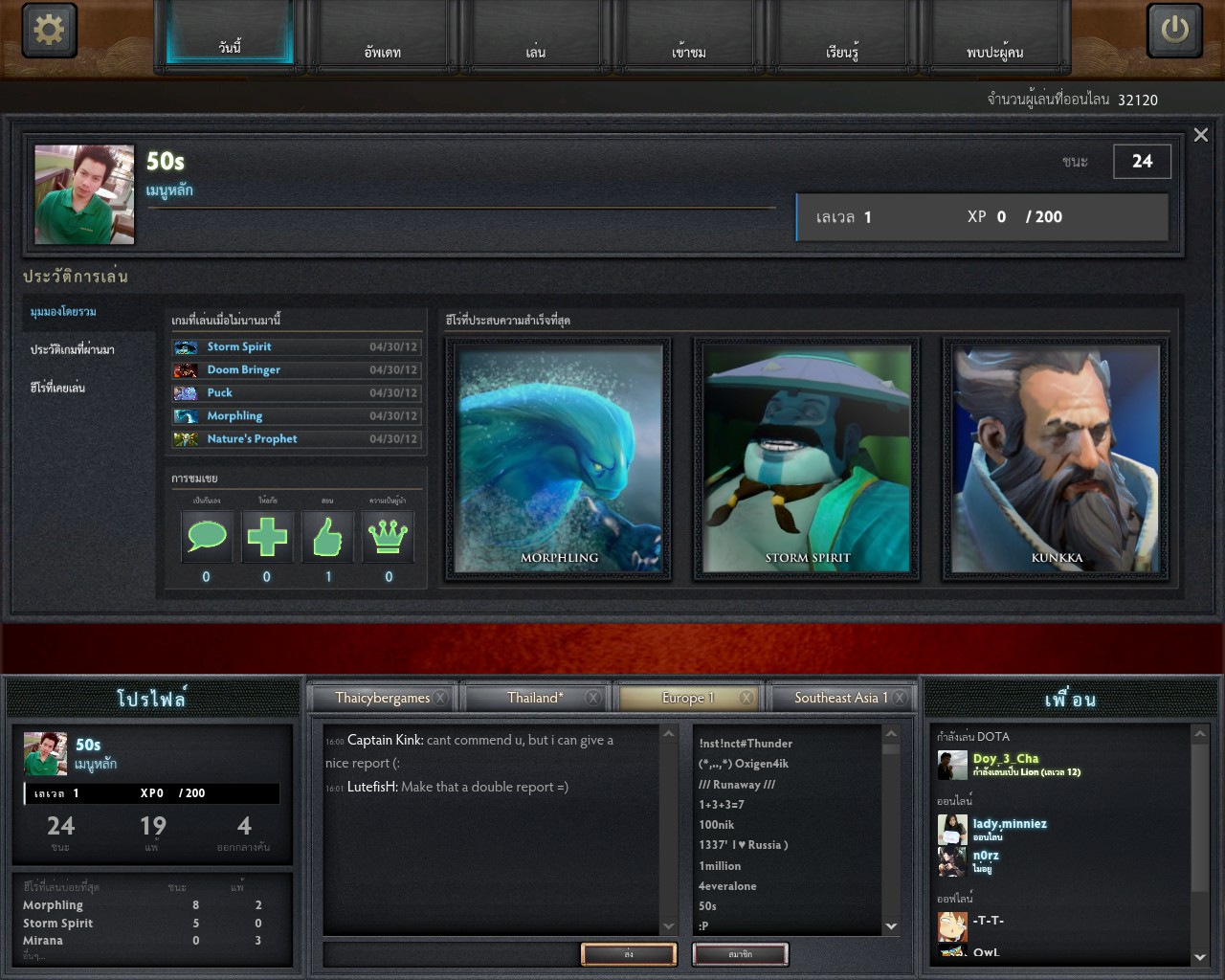Close the Southeast Asia 1 chat tab
The image size is (1225, 980).
(900, 698)
